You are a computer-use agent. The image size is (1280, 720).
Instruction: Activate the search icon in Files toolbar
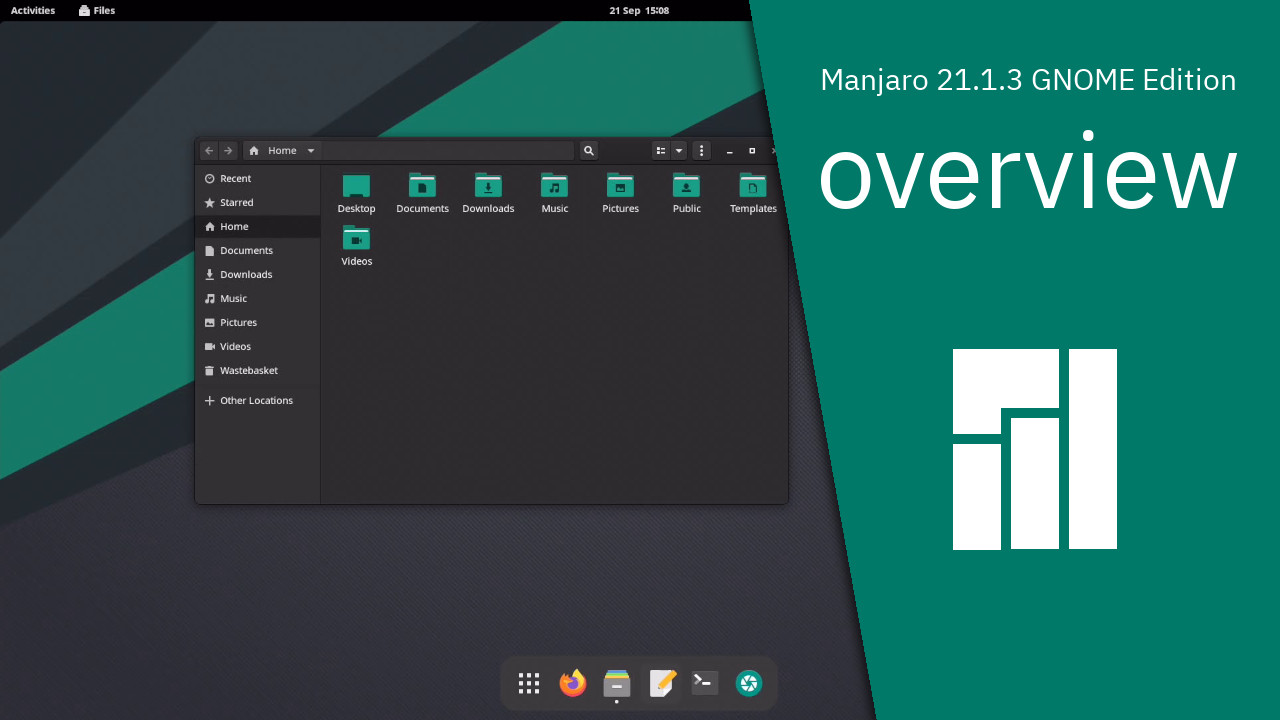(588, 150)
